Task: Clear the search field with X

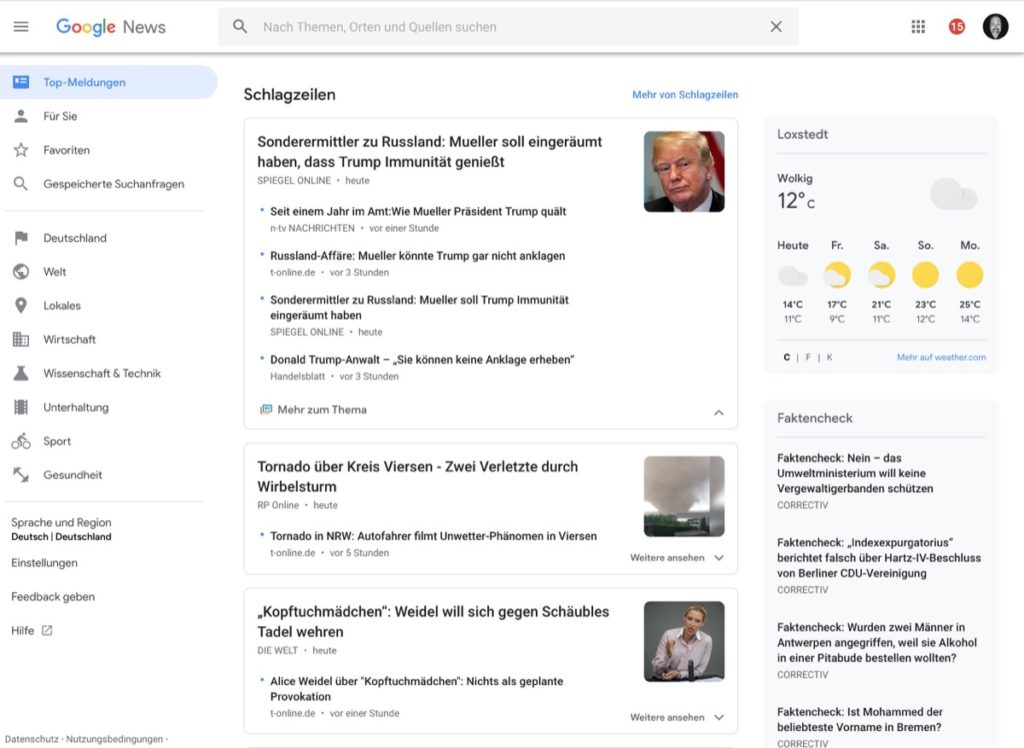Action: 776,27
